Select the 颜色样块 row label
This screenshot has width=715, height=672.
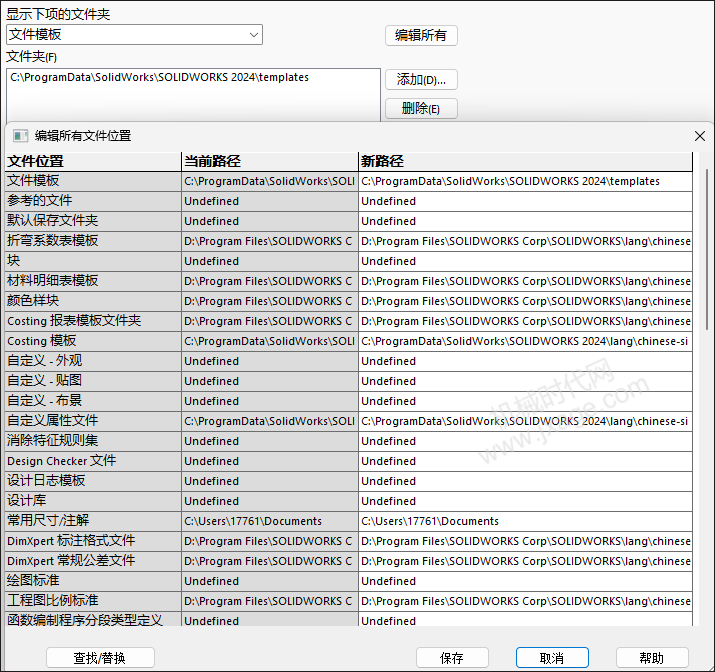point(93,301)
